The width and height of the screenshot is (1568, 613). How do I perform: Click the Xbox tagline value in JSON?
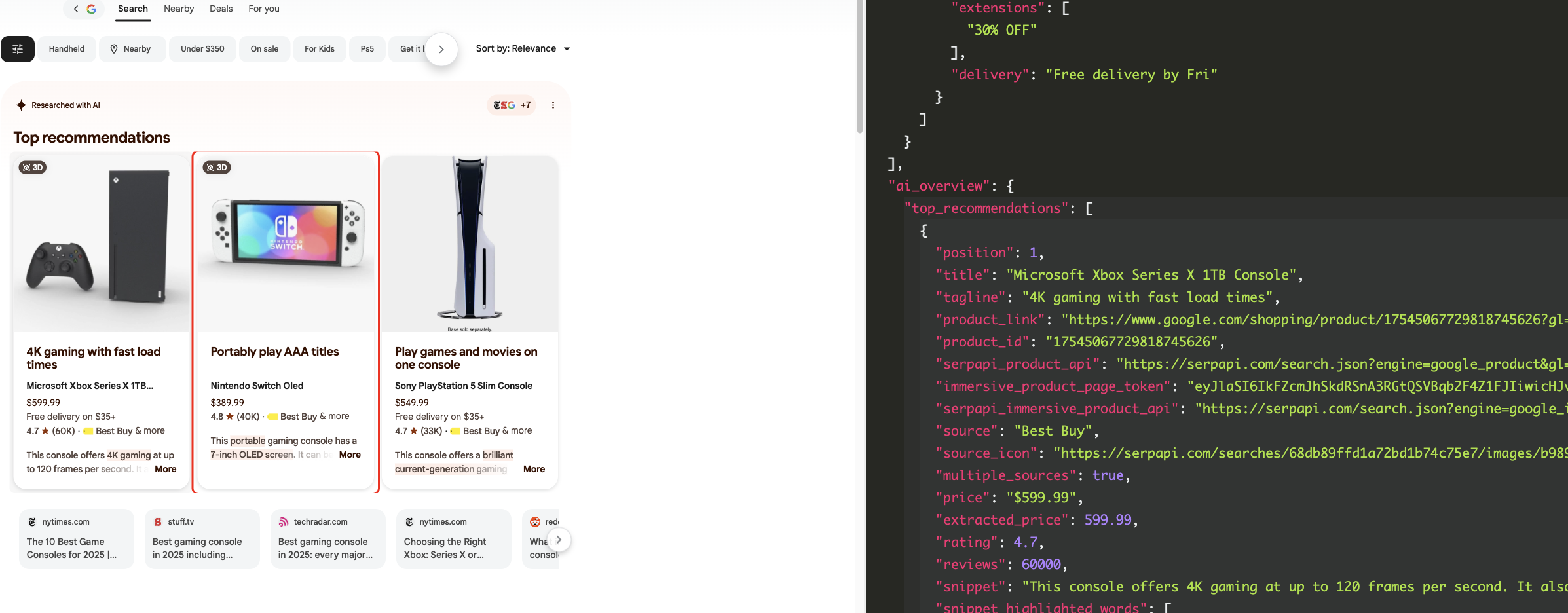[1147, 297]
